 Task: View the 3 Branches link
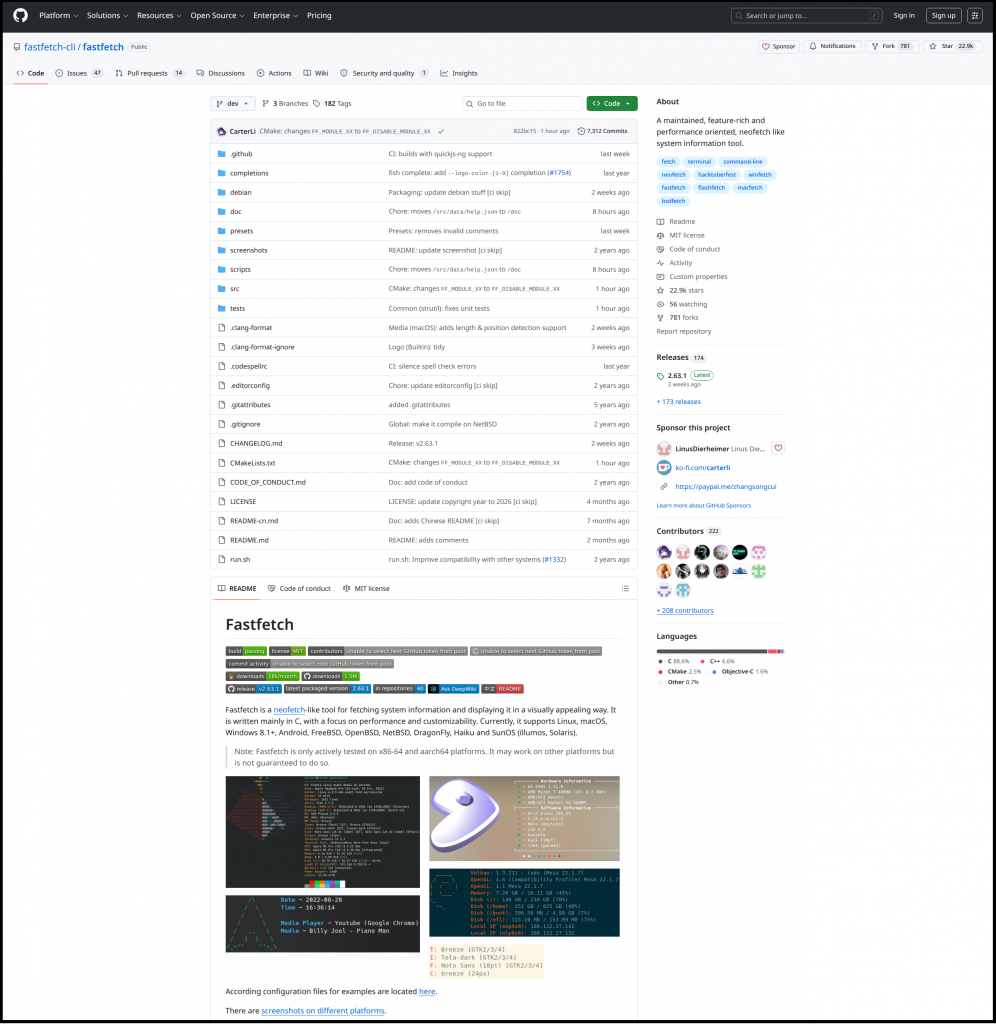(285, 103)
